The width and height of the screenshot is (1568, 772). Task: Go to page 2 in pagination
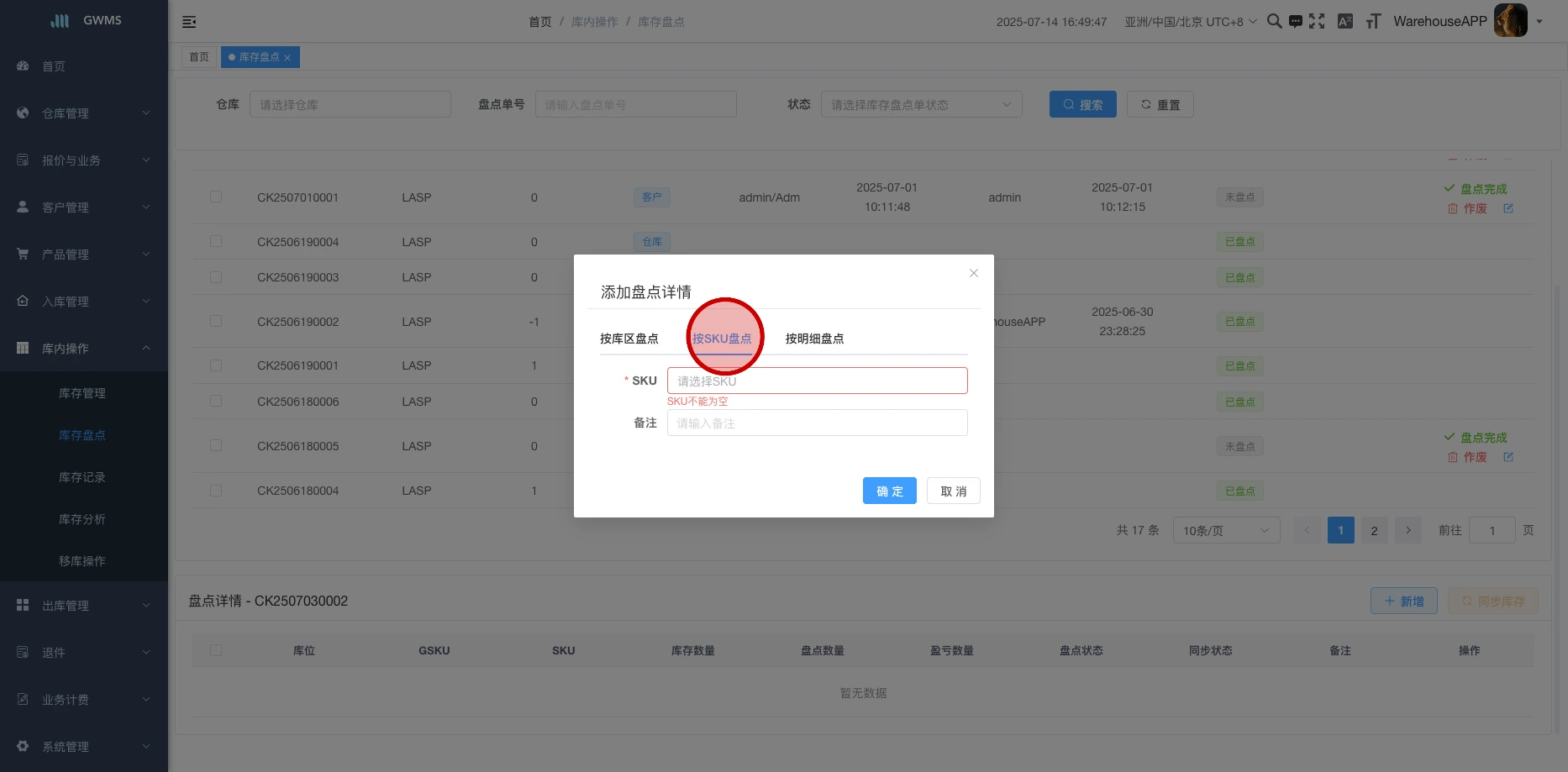[1374, 531]
